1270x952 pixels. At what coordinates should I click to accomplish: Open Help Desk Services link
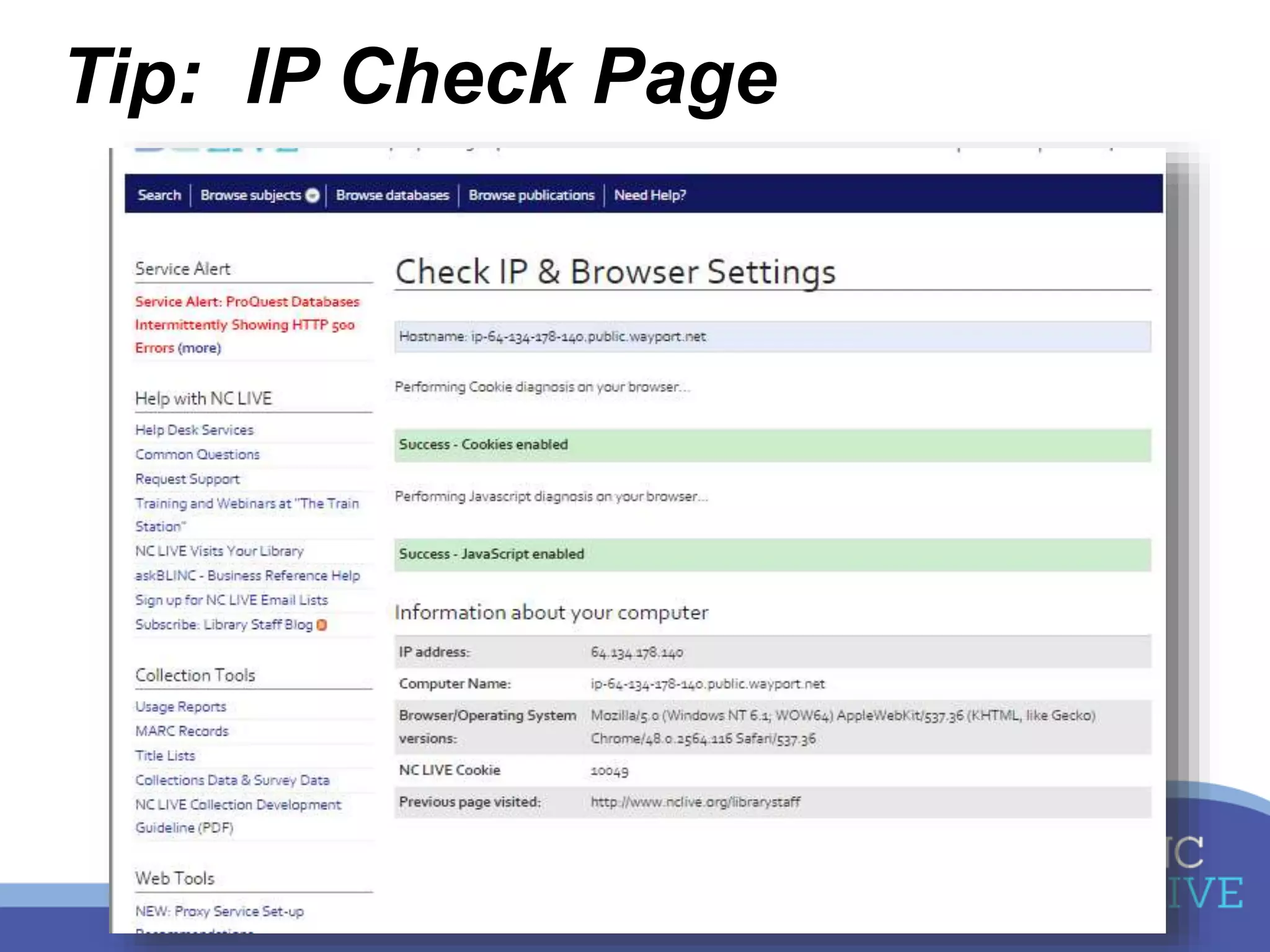coord(194,430)
